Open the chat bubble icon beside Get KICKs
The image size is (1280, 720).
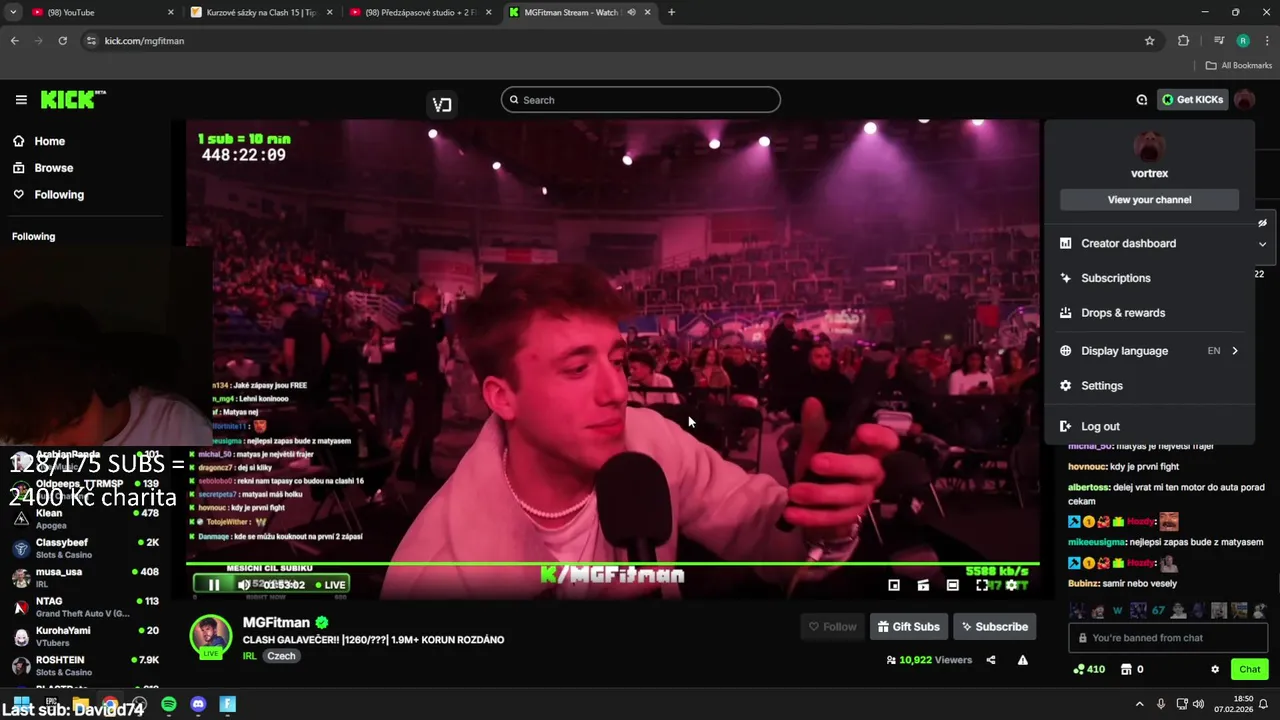coord(1142,99)
